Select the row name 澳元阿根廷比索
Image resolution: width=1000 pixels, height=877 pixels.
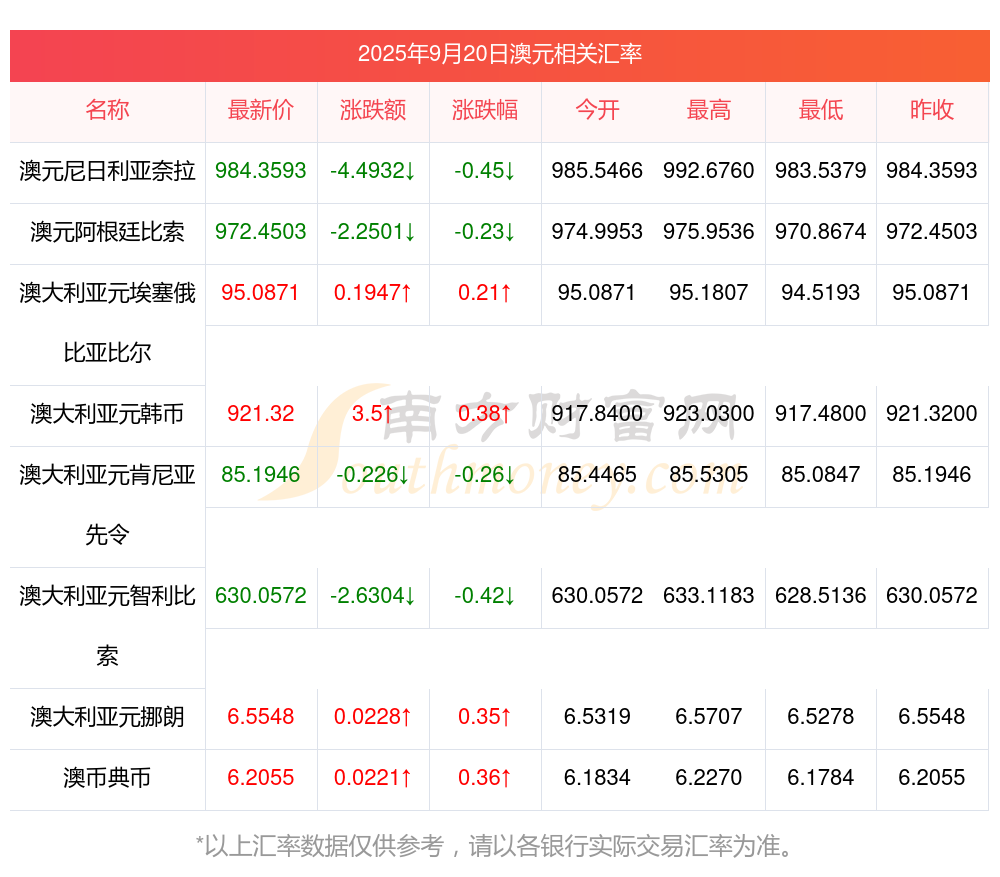pyautogui.click(x=107, y=232)
